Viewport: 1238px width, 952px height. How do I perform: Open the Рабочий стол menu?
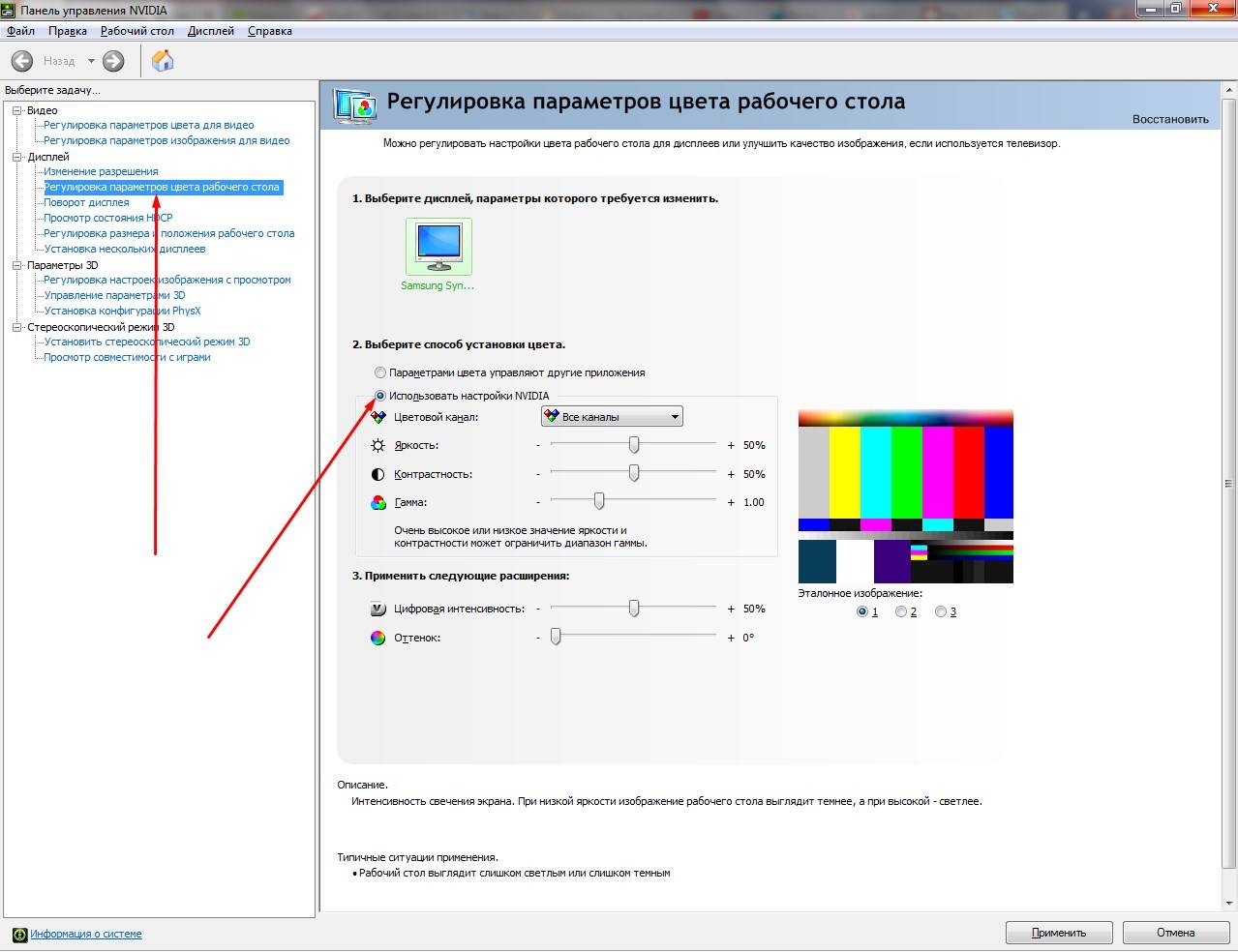tap(137, 31)
